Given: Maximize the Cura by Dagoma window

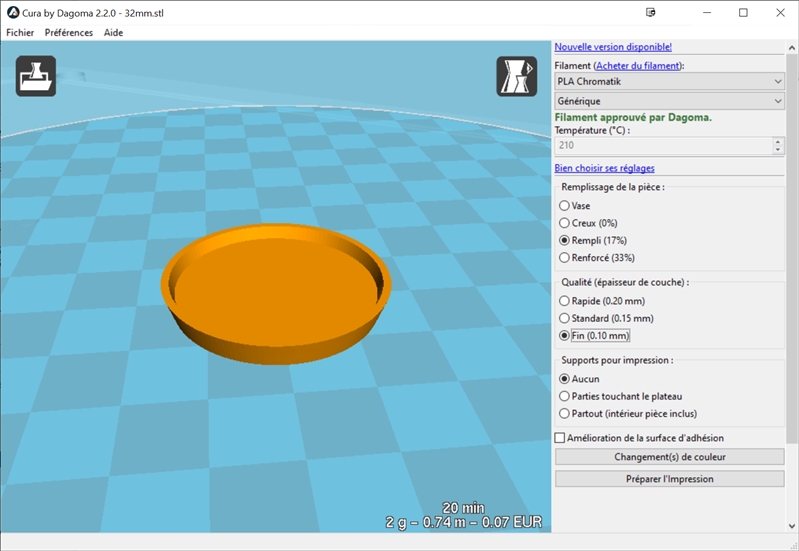Looking at the screenshot, I should point(743,13).
